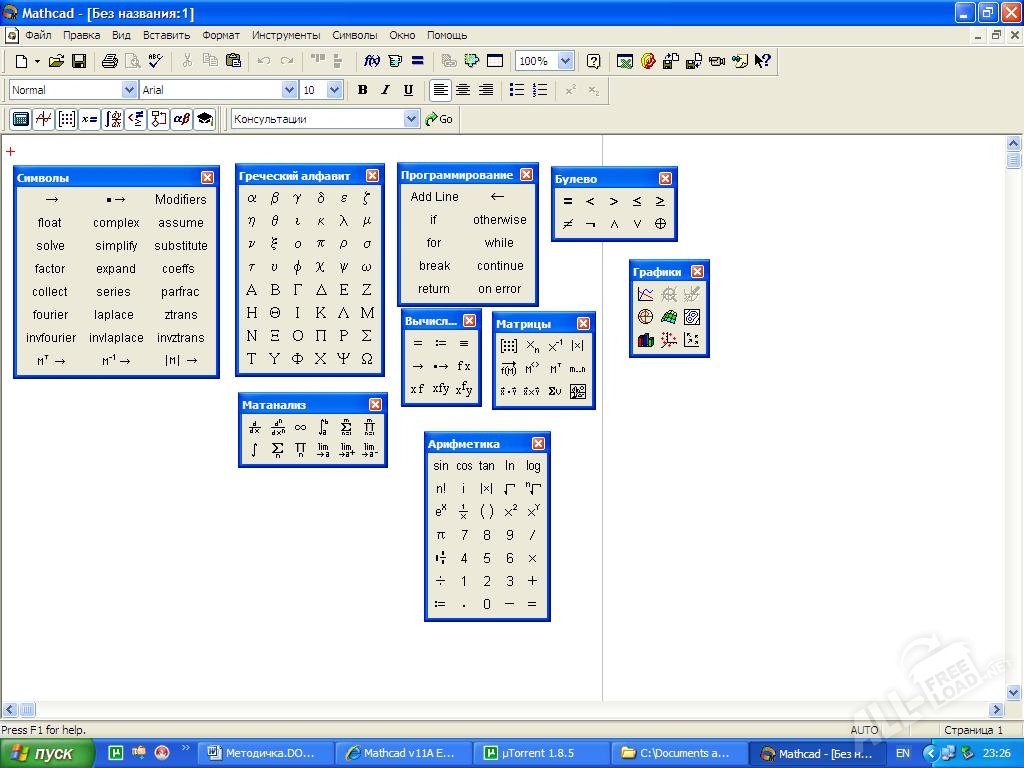Click the infinity symbol in Матанализ
Image resolution: width=1024 pixels, height=768 pixels.
300,428
